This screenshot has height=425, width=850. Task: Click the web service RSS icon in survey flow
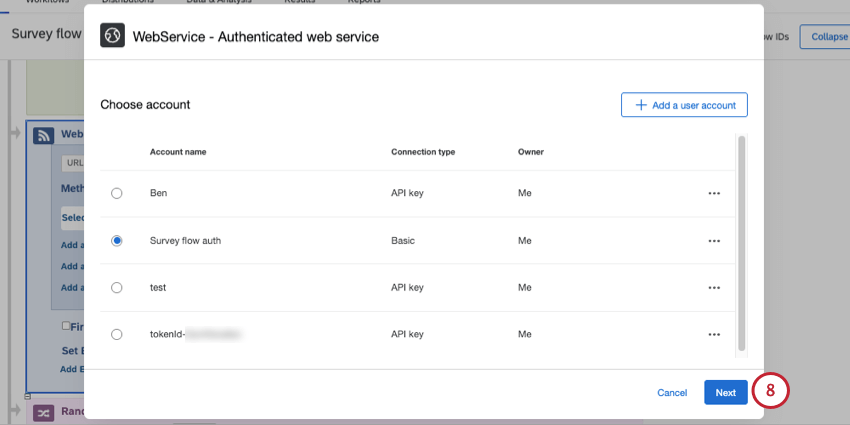coord(43,135)
